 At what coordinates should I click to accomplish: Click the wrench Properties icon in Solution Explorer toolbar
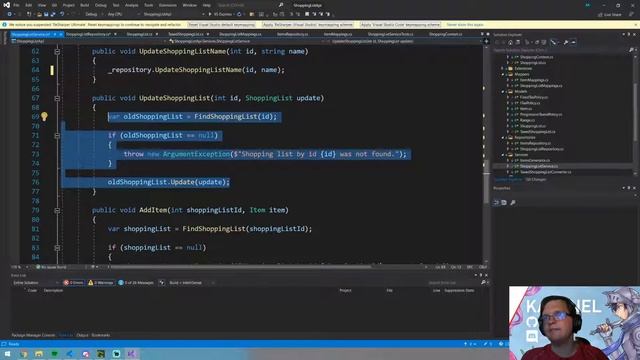point(566,42)
